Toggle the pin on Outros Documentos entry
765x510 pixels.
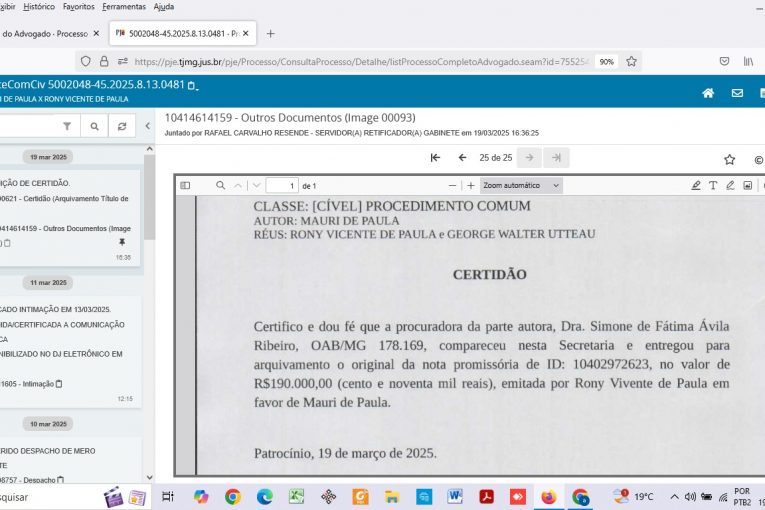pos(122,242)
